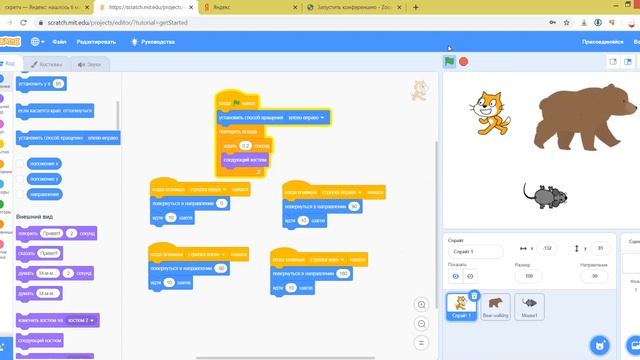Switch to large stage layout
This screenshot has width=640, height=360.
628,62
